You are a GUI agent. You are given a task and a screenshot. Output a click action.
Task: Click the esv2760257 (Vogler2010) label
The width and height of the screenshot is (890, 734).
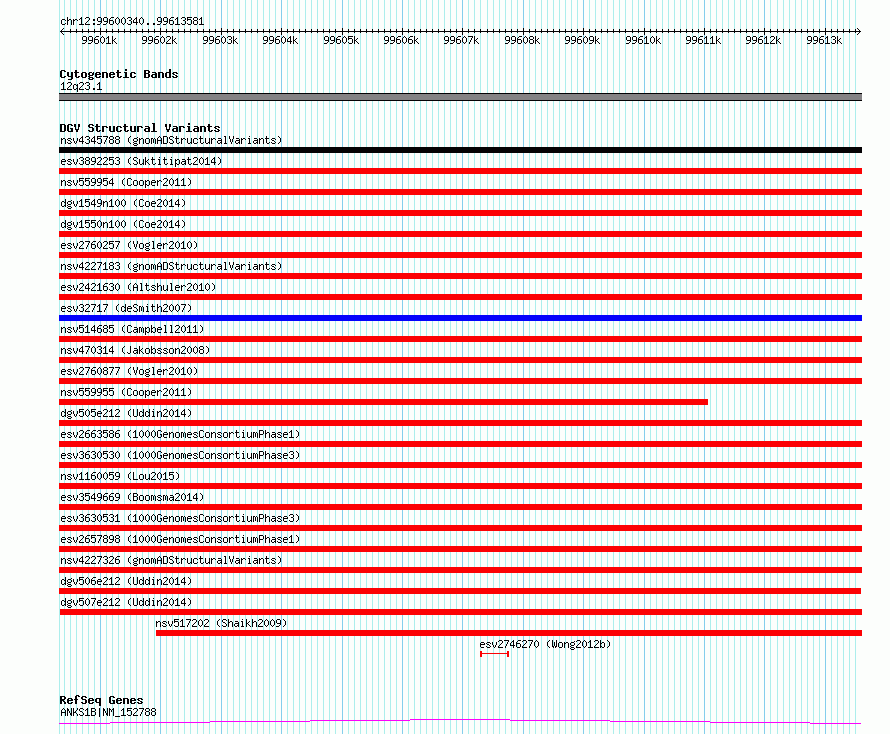tap(129, 245)
